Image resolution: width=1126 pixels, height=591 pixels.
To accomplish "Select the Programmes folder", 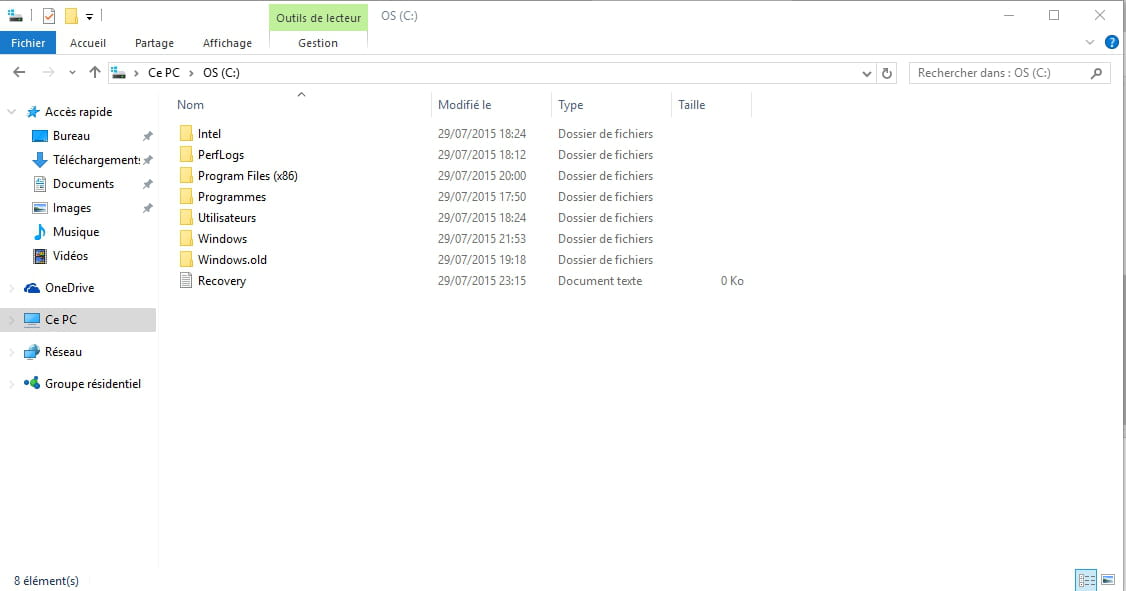I will [x=232, y=197].
